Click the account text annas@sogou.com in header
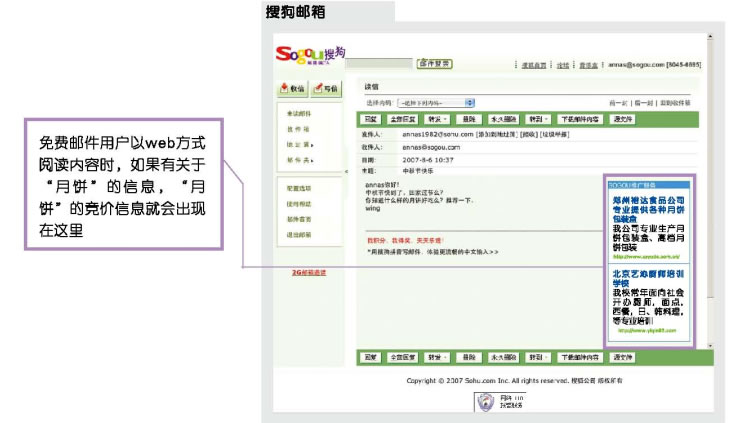 [636, 65]
